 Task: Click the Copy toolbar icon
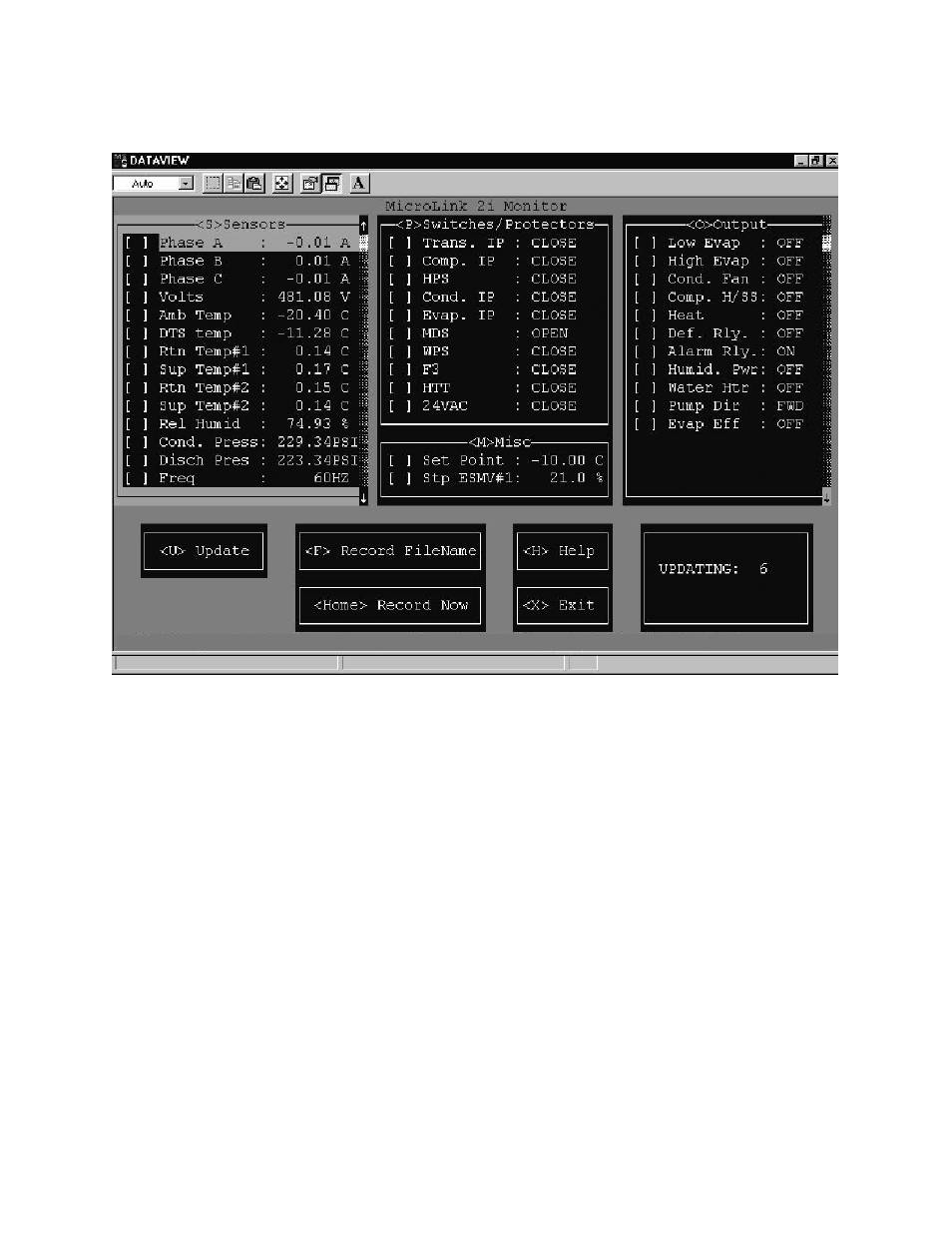tap(234, 183)
